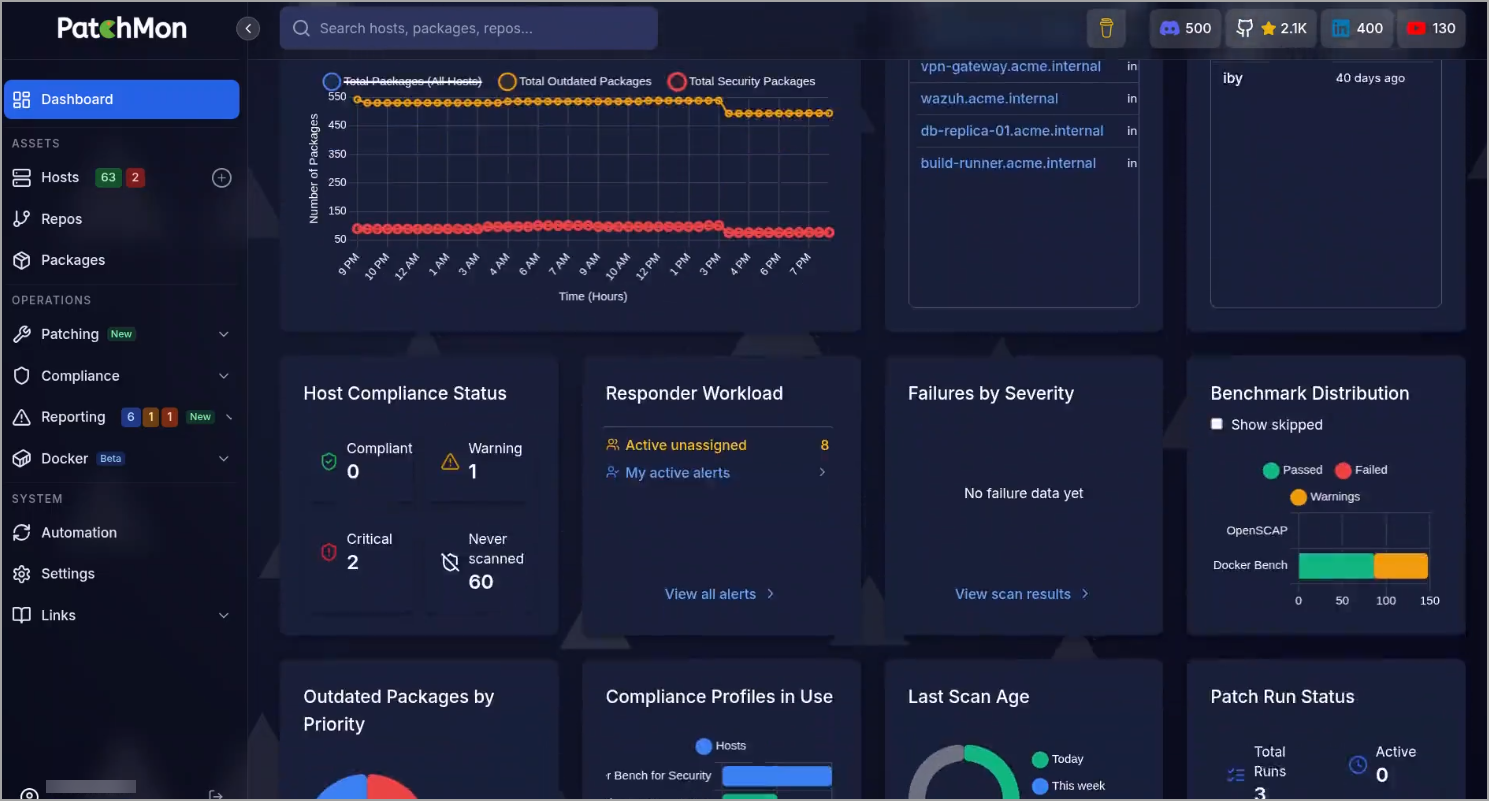Toggle Total Security Packages legend series
Screen dimensions: 1489x801
[x=741, y=81]
